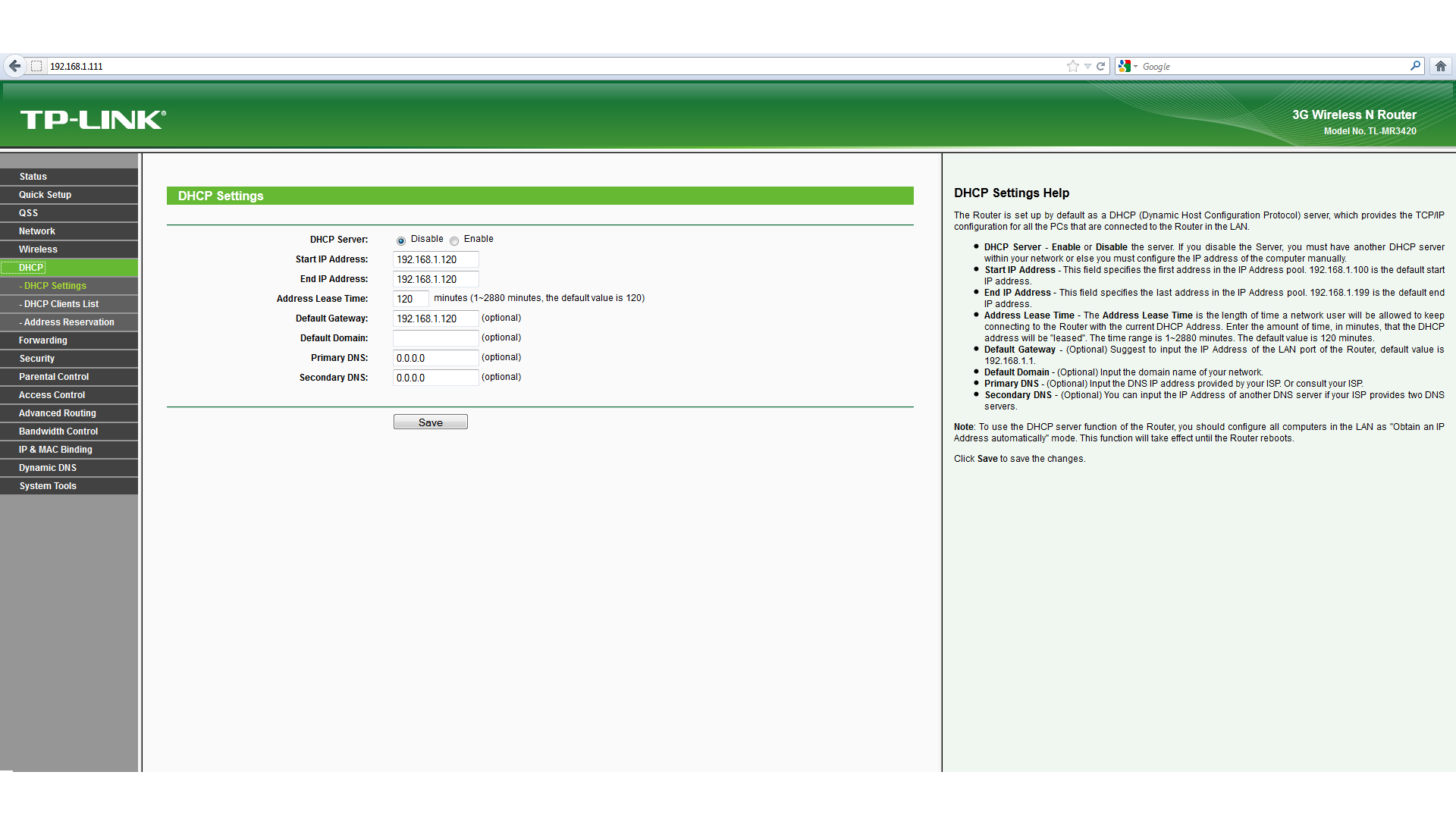This screenshot has height=819, width=1456.
Task: Click the Start IP Address field
Action: pyautogui.click(x=435, y=259)
